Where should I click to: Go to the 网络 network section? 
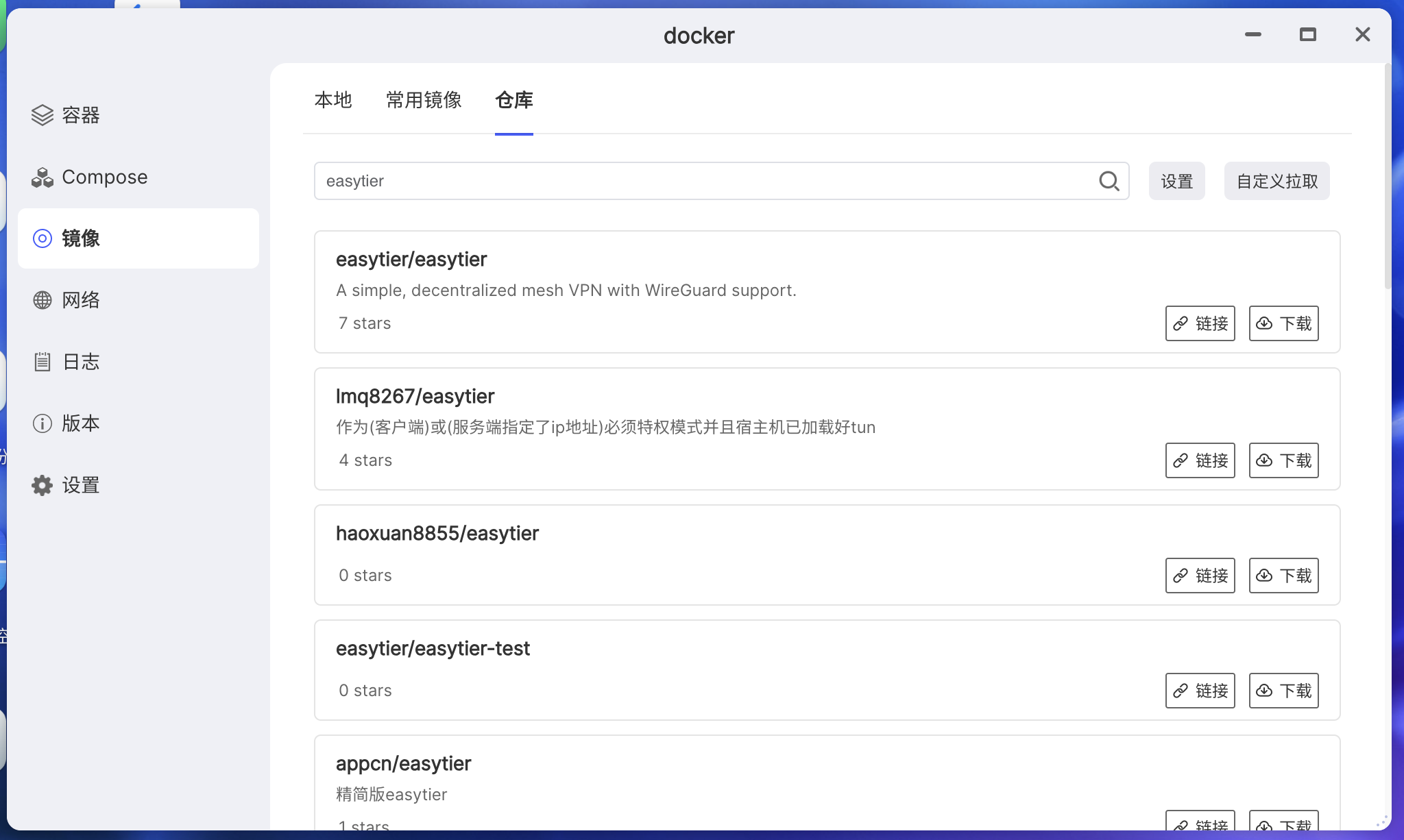pyautogui.click(x=138, y=300)
